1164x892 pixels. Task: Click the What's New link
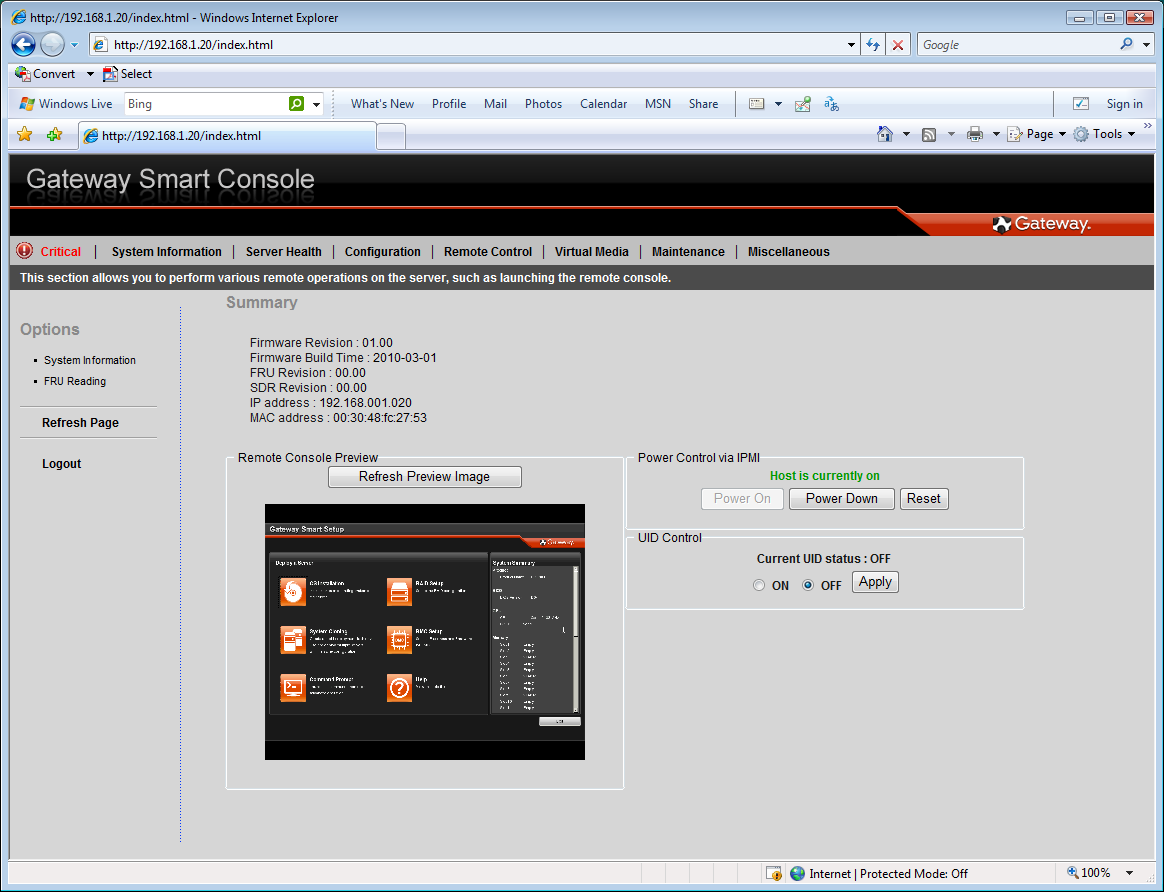(x=382, y=104)
